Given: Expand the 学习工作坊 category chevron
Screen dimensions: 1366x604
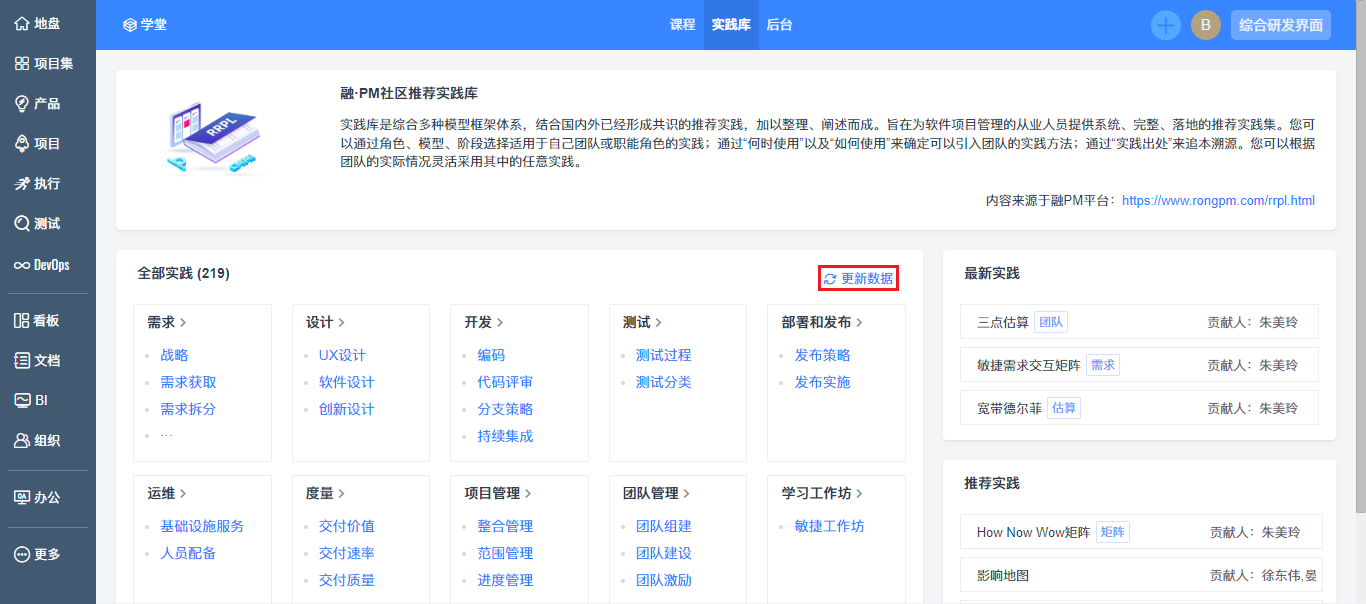Looking at the screenshot, I should tap(859, 494).
